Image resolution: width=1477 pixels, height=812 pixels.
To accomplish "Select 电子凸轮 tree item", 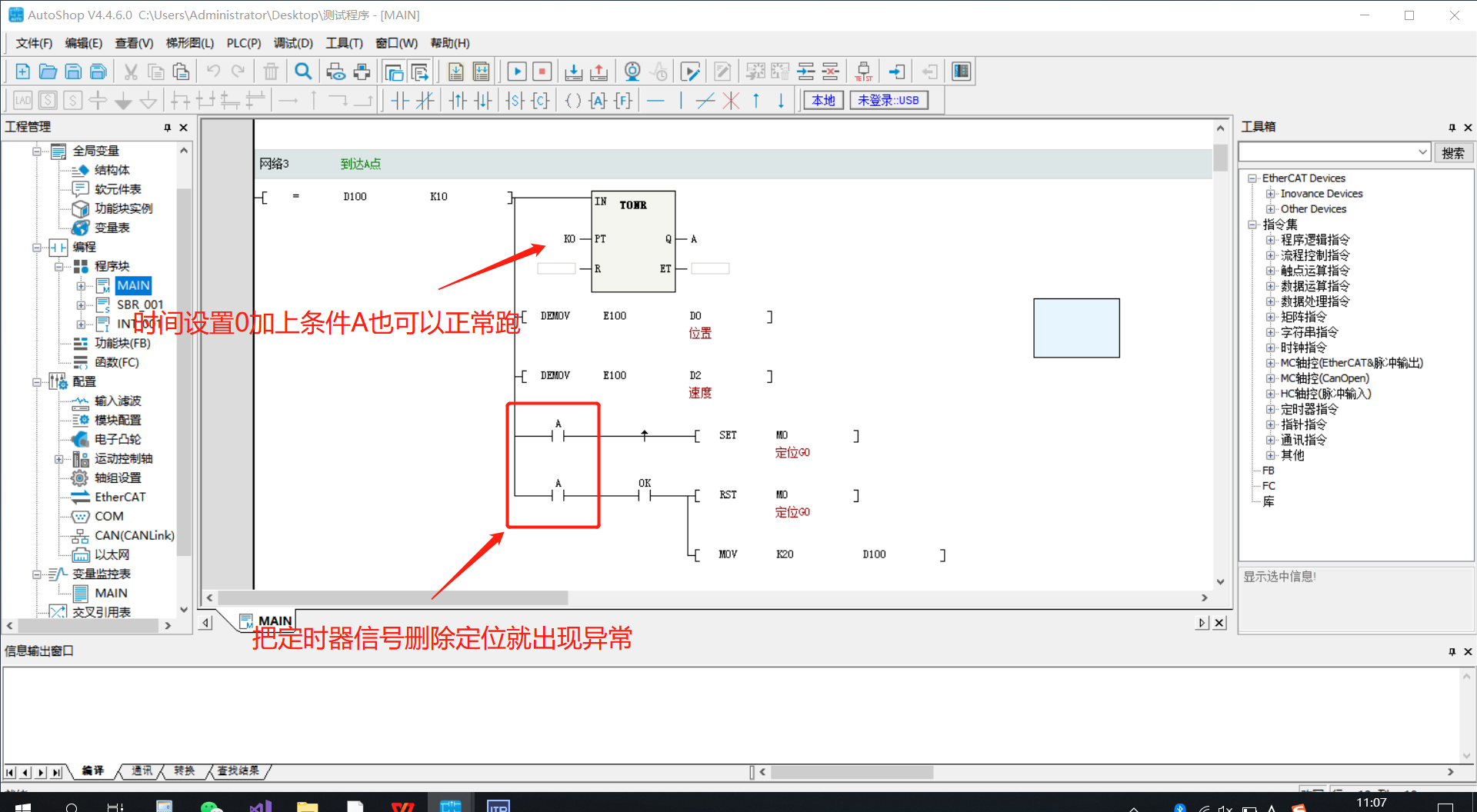I will click(118, 439).
